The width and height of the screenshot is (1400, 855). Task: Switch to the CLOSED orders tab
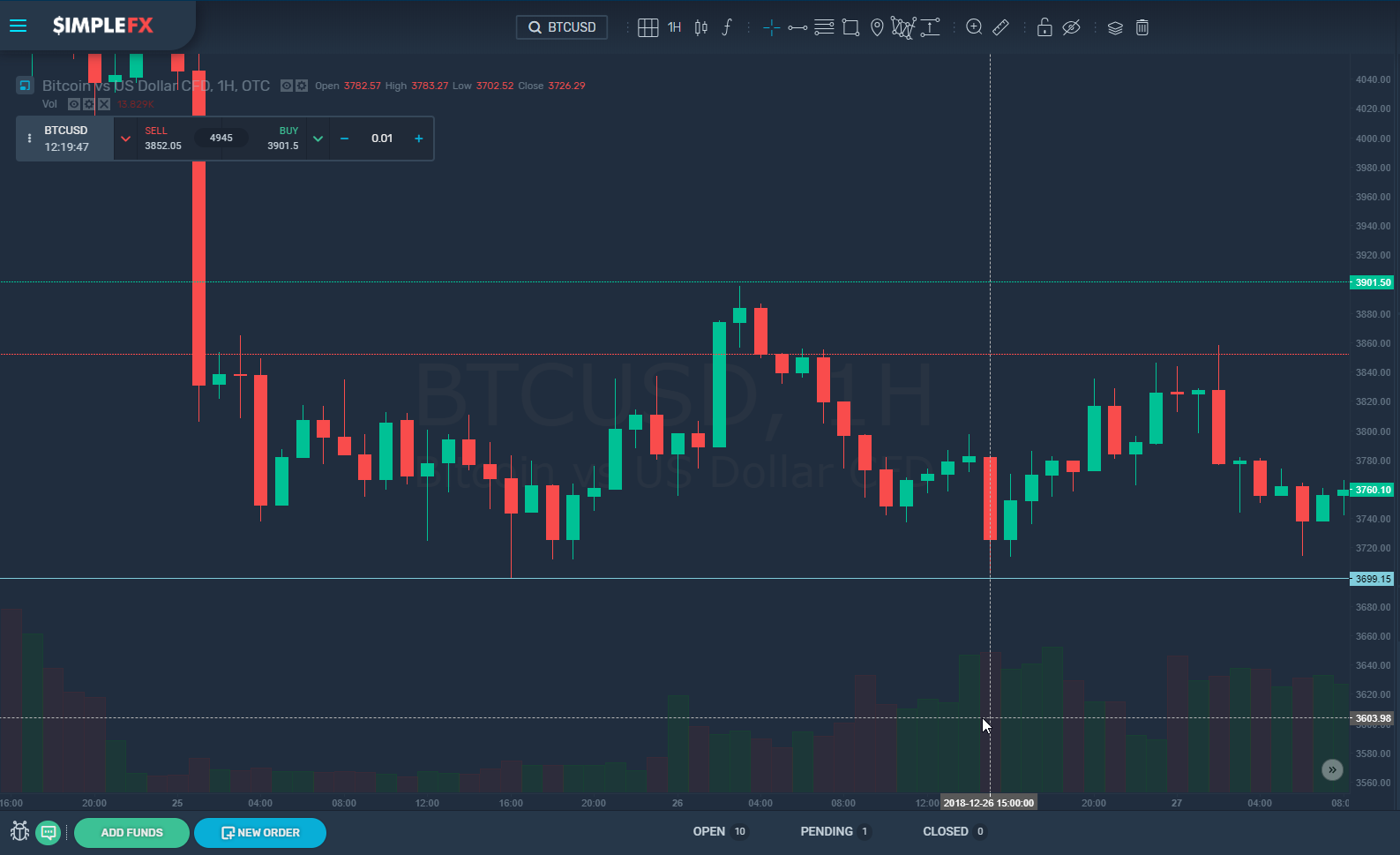(x=955, y=831)
